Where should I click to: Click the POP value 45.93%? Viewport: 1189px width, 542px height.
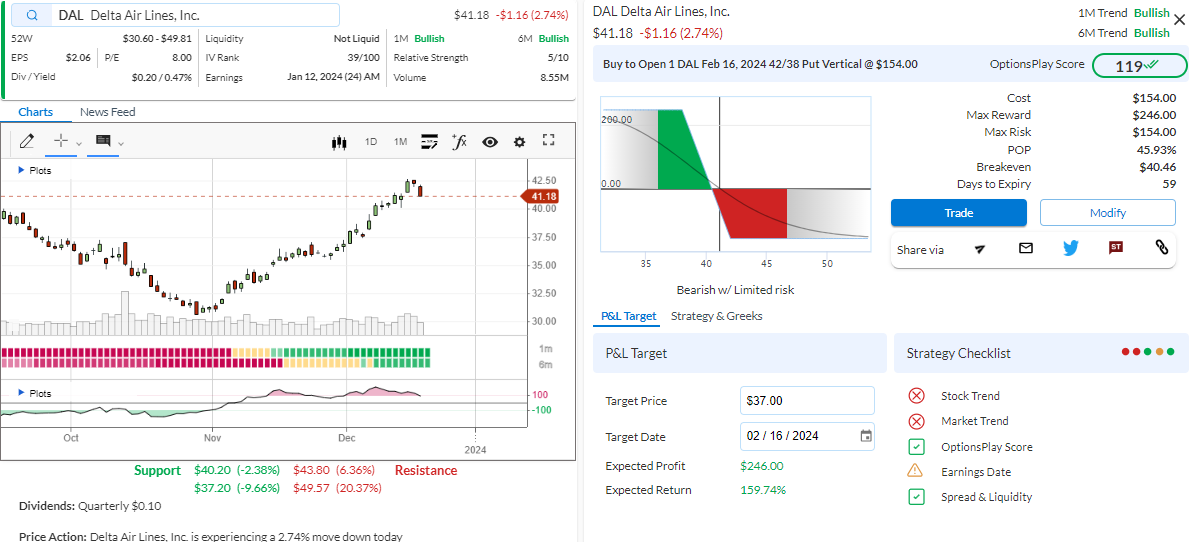1156,149
